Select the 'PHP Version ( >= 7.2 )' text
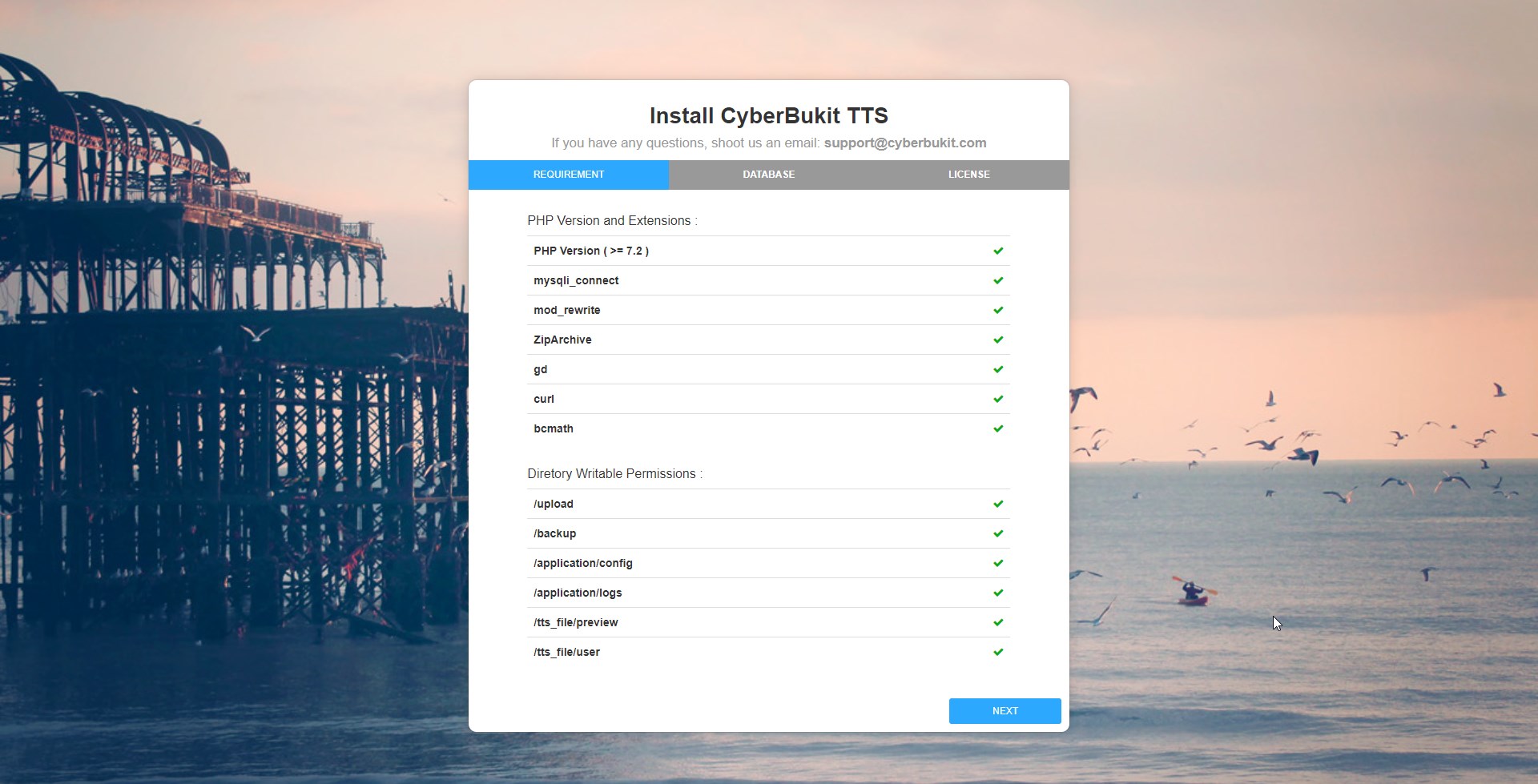This screenshot has height=784, width=1538. 591,251
